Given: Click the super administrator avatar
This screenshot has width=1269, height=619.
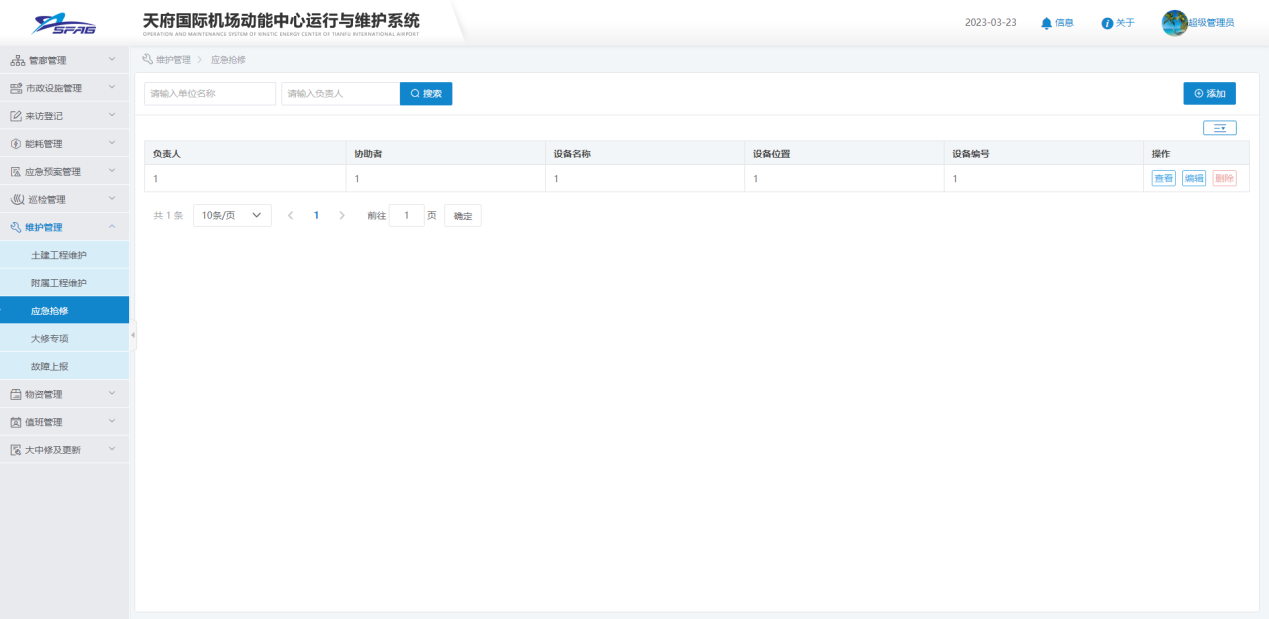Looking at the screenshot, I should (x=1174, y=23).
